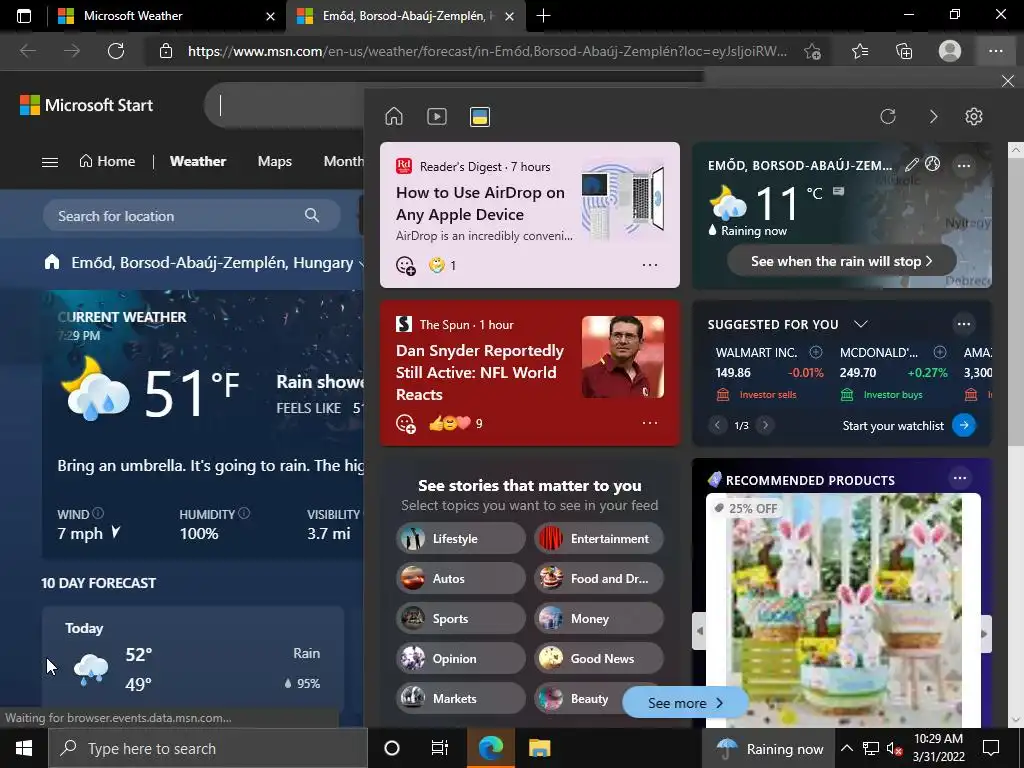
Task: Refresh the widgets feed
Action: click(x=888, y=116)
